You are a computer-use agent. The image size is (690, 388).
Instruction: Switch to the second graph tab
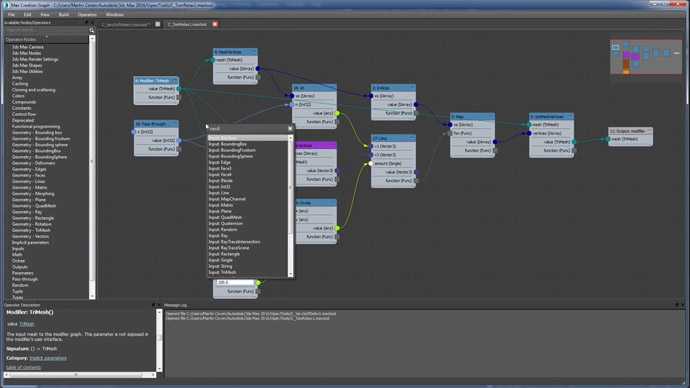tap(187, 24)
